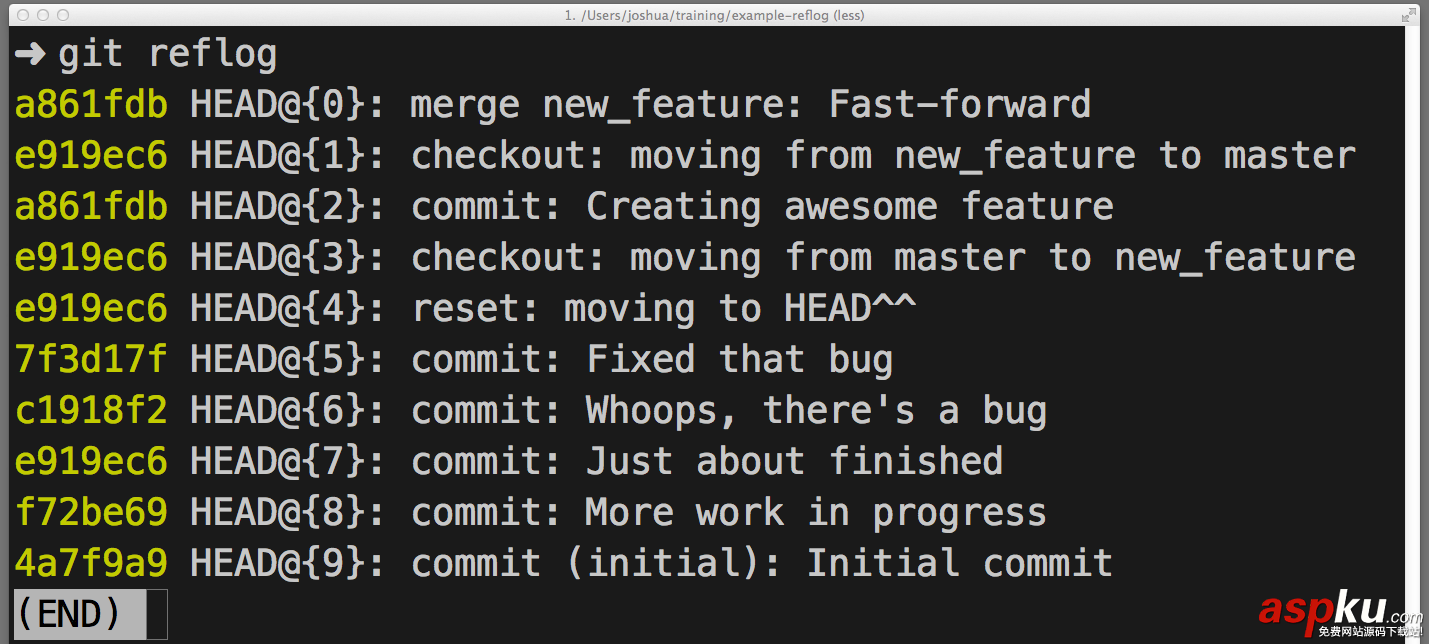This screenshot has height=644, width=1429.
Task: Click the 'git reflog' command text
Action: pyautogui.click(x=167, y=54)
